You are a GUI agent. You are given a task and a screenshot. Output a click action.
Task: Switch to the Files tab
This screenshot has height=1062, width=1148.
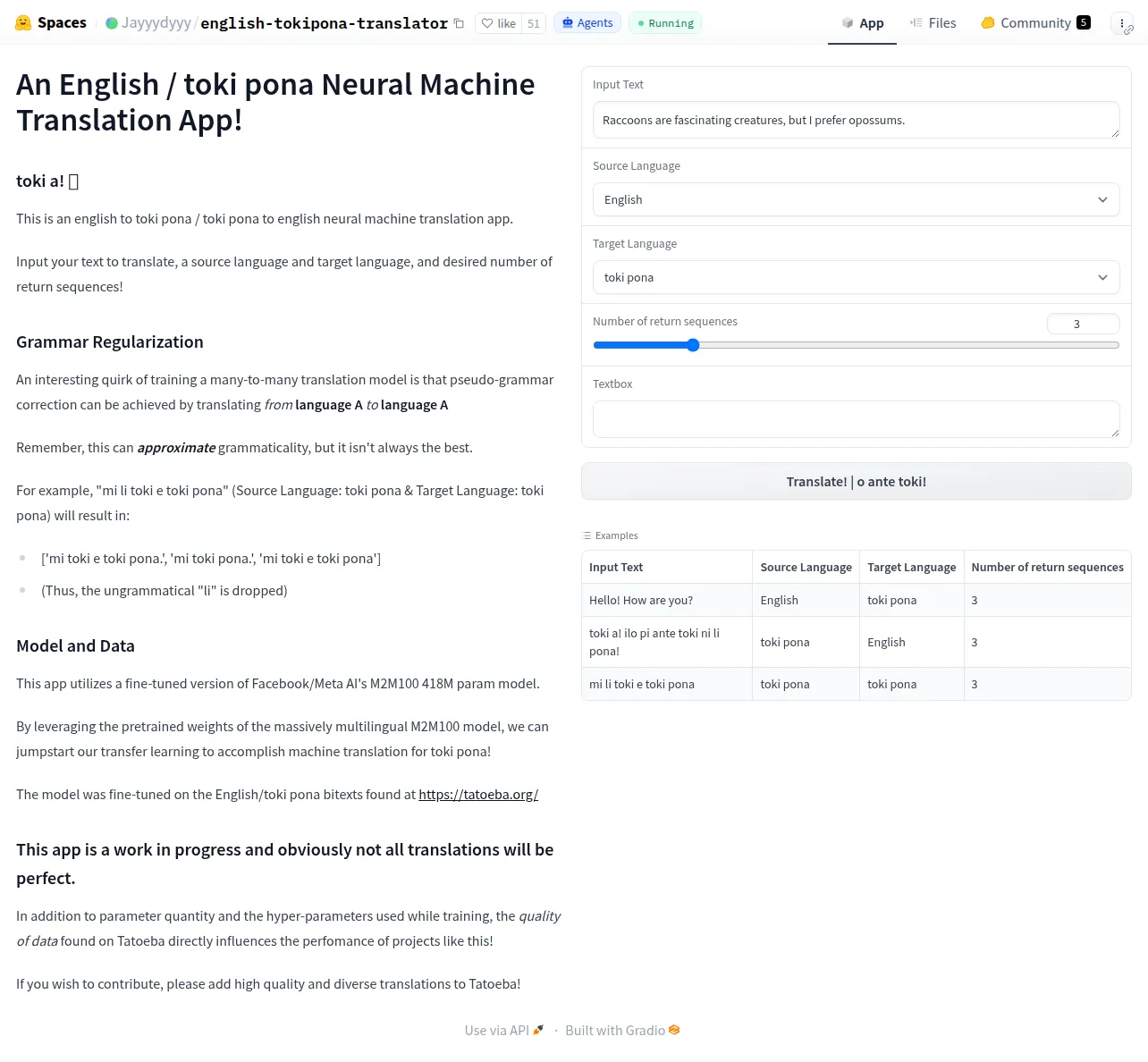tap(933, 23)
